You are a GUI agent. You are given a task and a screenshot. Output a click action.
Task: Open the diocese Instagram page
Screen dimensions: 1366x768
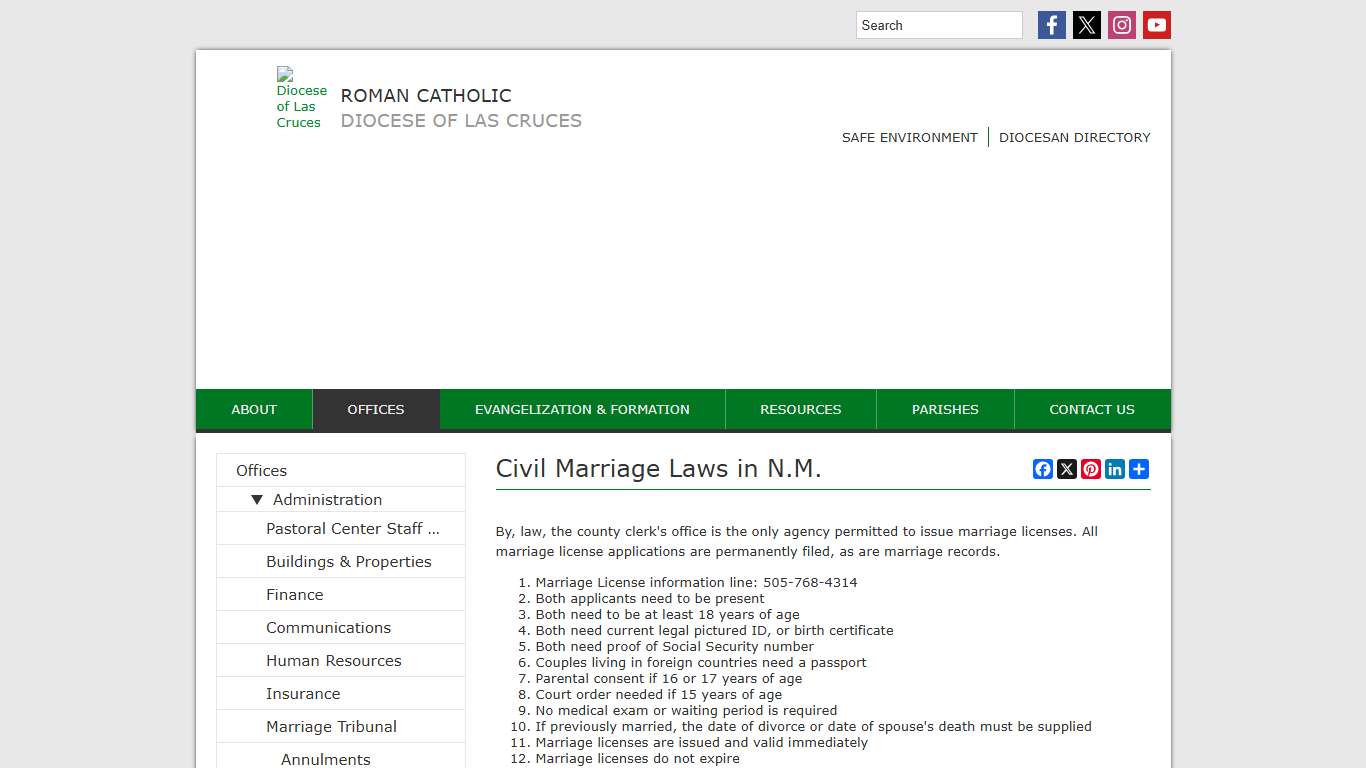[x=1121, y=24]
